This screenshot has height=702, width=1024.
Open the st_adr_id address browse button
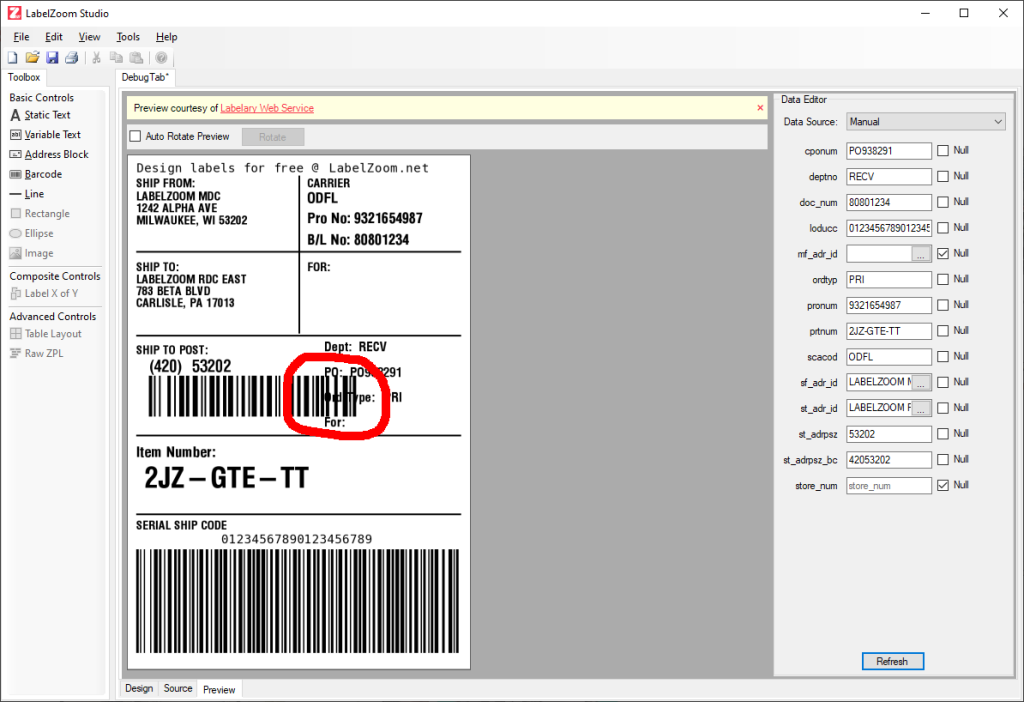click(921, 408)
